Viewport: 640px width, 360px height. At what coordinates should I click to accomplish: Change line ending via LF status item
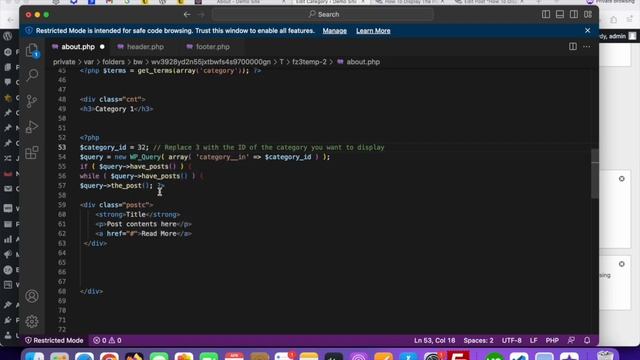[x=533, y=340]
